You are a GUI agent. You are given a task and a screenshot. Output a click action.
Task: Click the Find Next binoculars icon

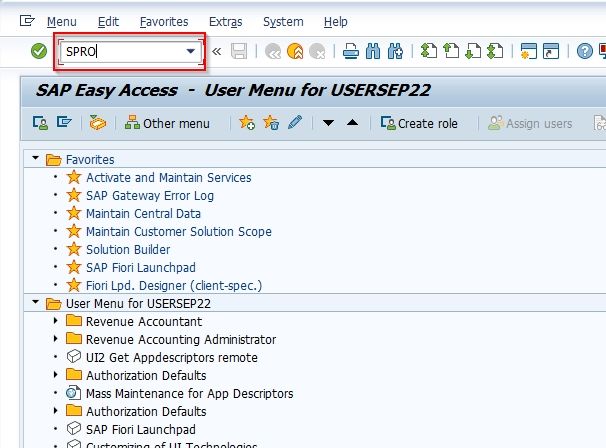395,51
